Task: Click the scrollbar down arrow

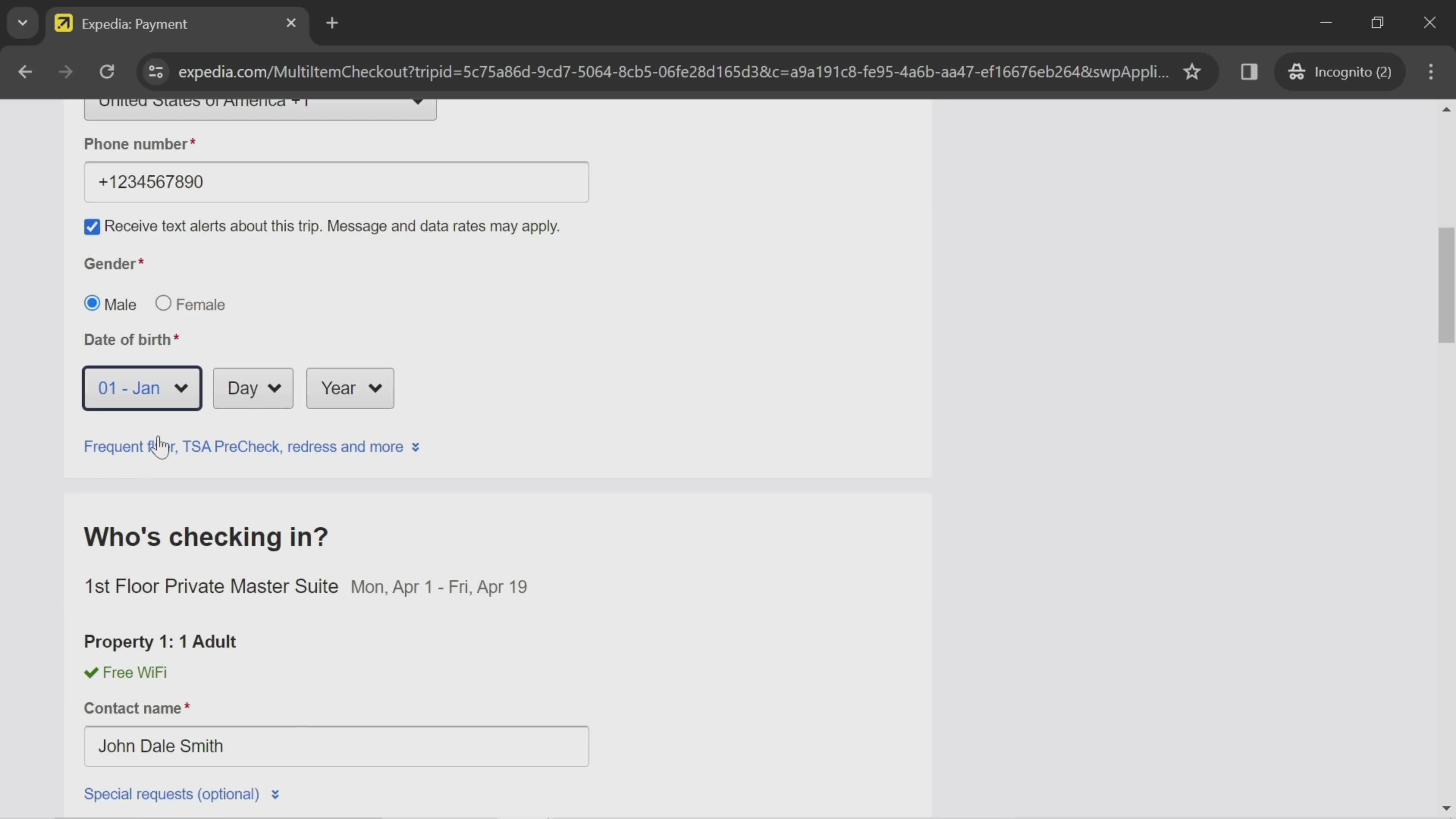Action: [x=1446, y=808]
